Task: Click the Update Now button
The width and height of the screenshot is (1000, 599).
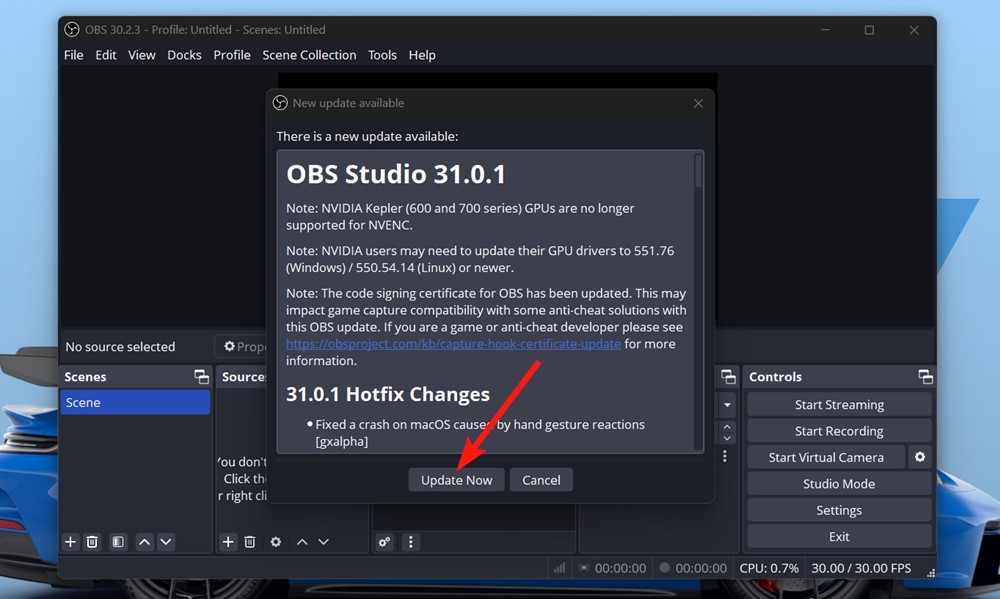Action: pyautogui.click(x=456, y=479)
